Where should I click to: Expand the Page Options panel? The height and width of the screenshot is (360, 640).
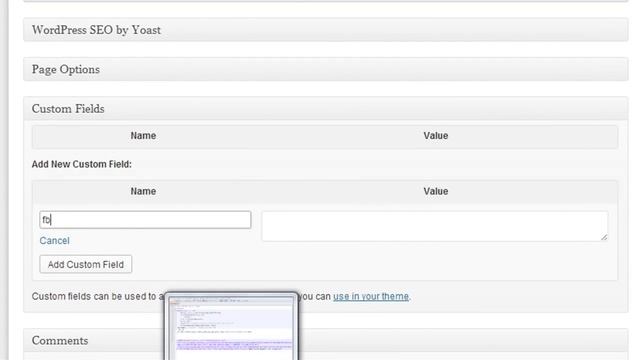[325, 69]
